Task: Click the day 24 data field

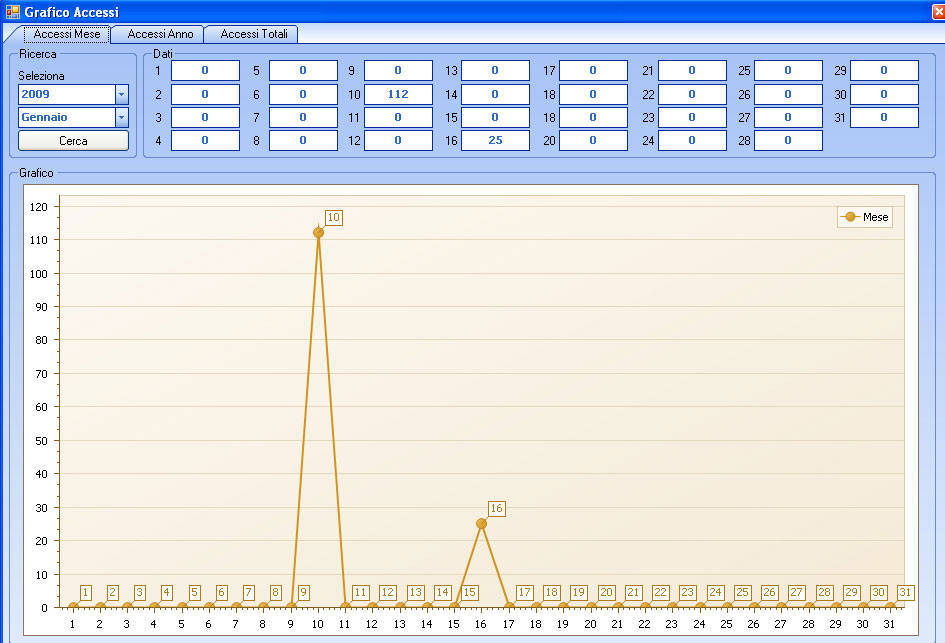Action: [692, 140]
